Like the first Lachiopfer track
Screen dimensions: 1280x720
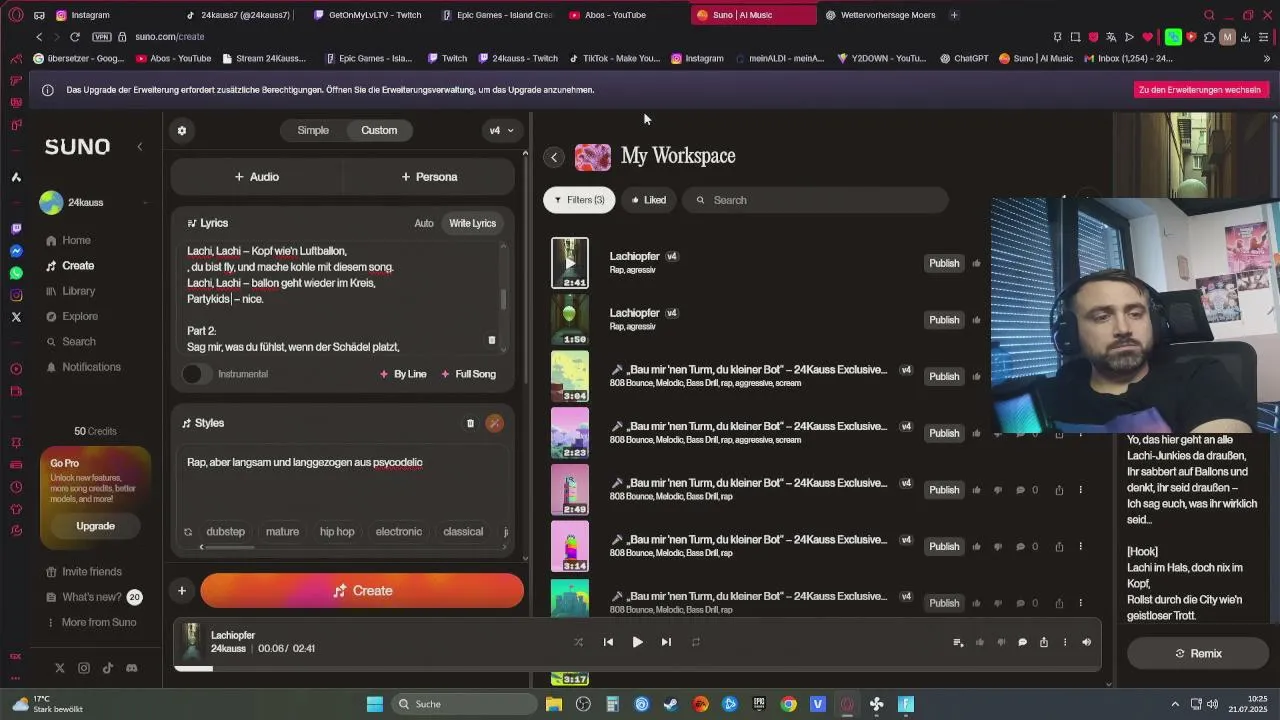(x=976, y=264)
